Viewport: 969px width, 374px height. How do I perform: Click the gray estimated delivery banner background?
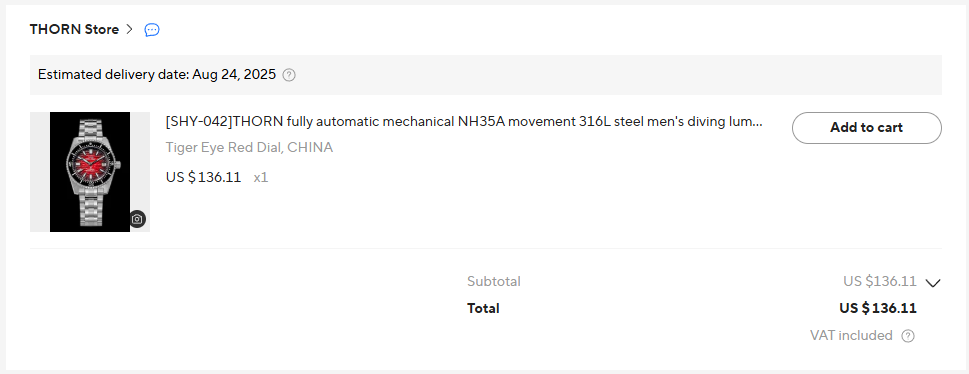tap(486, 75)
